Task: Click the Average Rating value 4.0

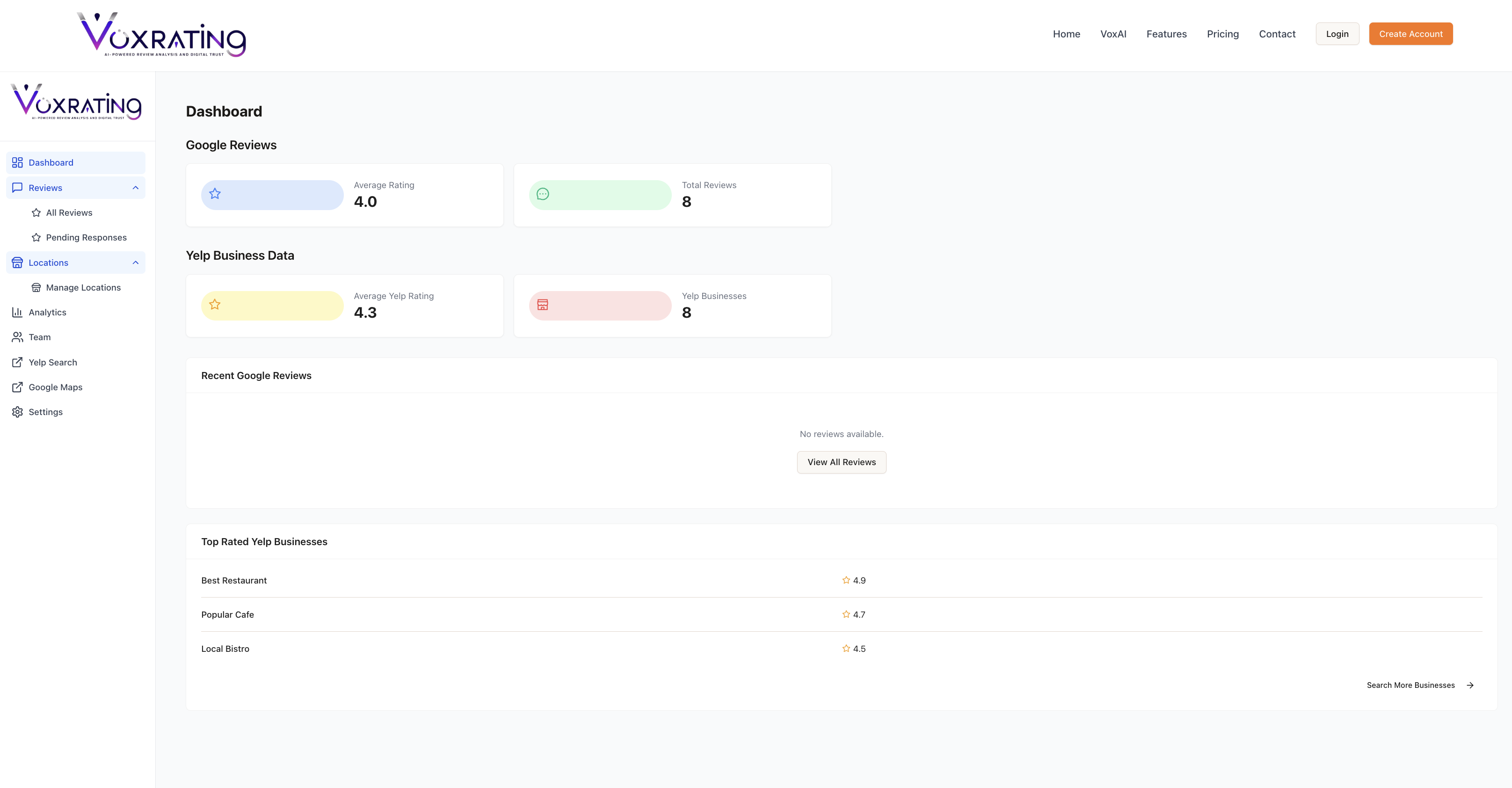Action: [x=365, y=201]
